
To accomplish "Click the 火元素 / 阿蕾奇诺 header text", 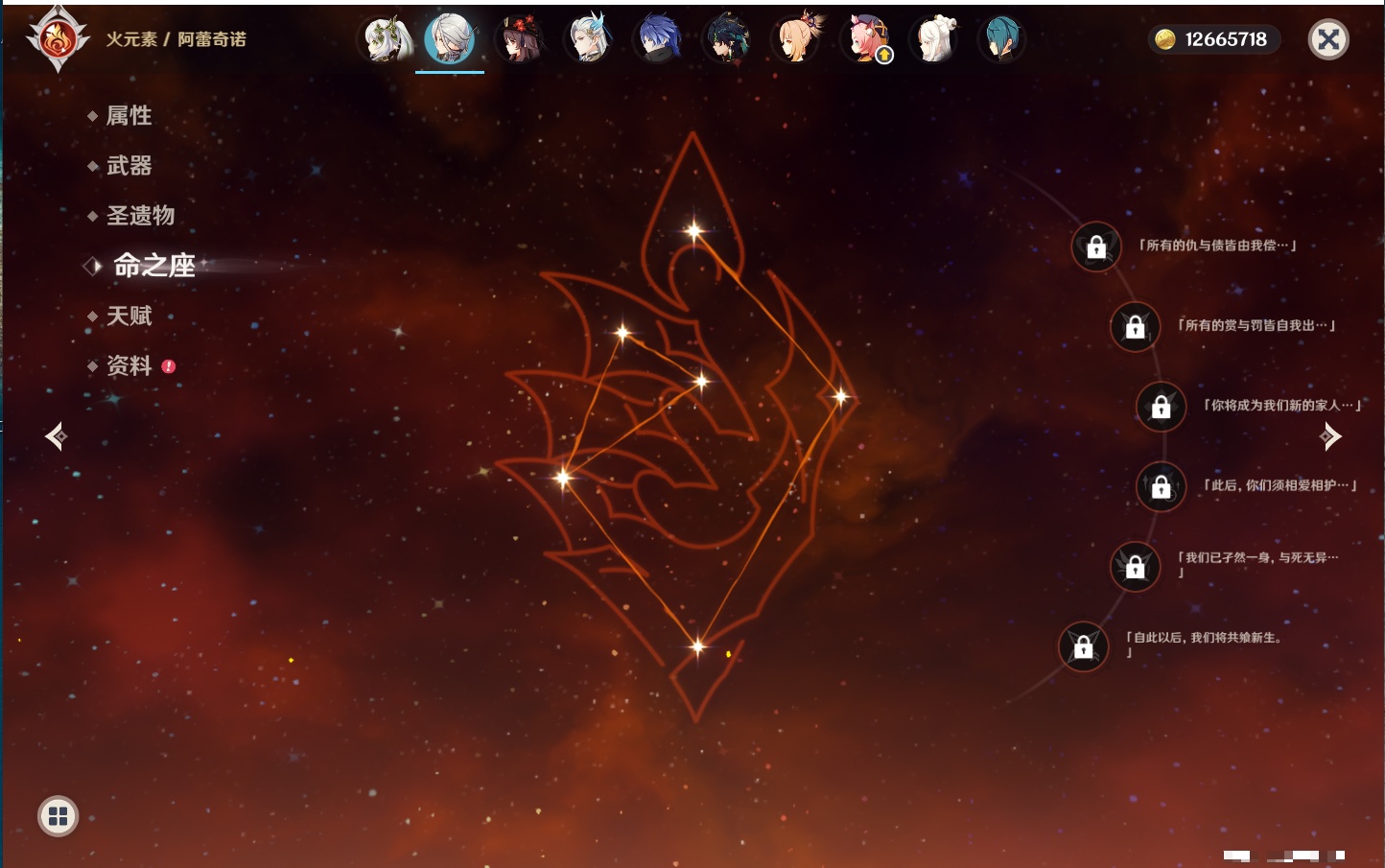I will tap(176, 39).
